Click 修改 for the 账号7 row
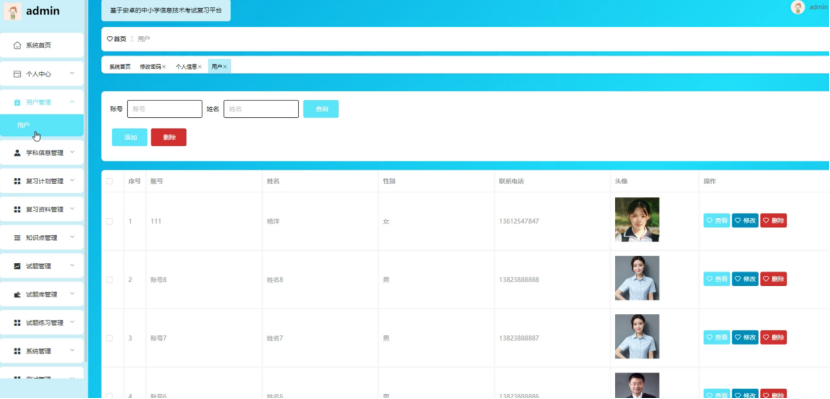The width and height of the screenshot is (830, 399). [745, 337]
